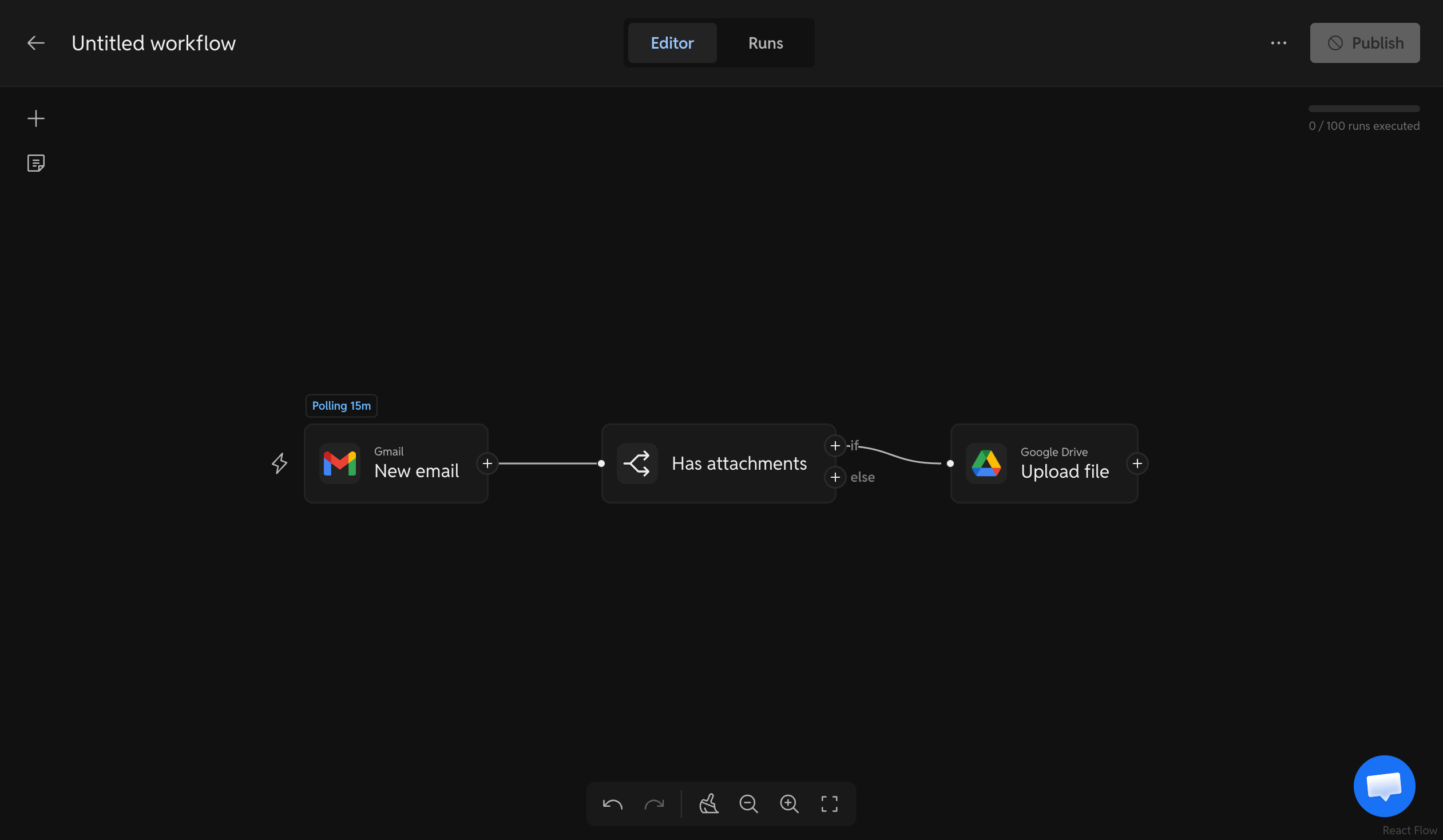Click plus after Gmail New email node
Image resolution: width=1443 pixels, height=840 pixels.
(x=487, y=463)
